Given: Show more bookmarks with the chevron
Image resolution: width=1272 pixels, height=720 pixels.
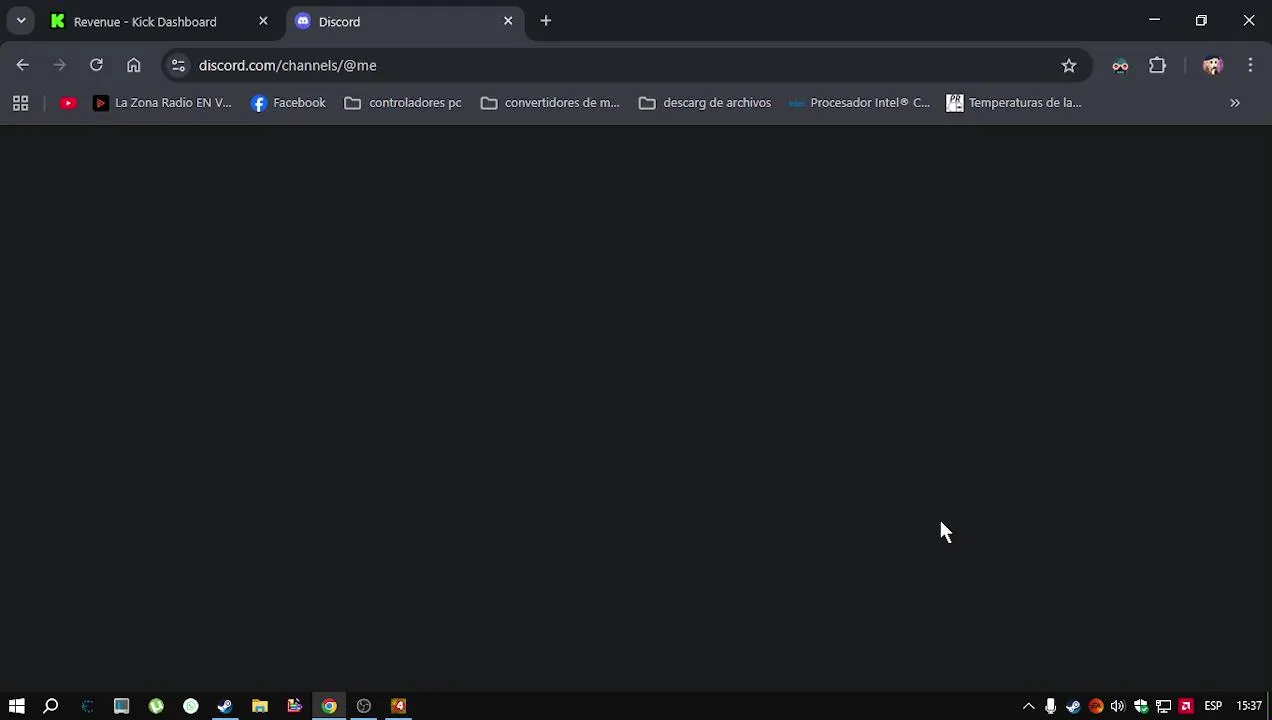Looking at the screenshot, I should [x=1235, y=103].
